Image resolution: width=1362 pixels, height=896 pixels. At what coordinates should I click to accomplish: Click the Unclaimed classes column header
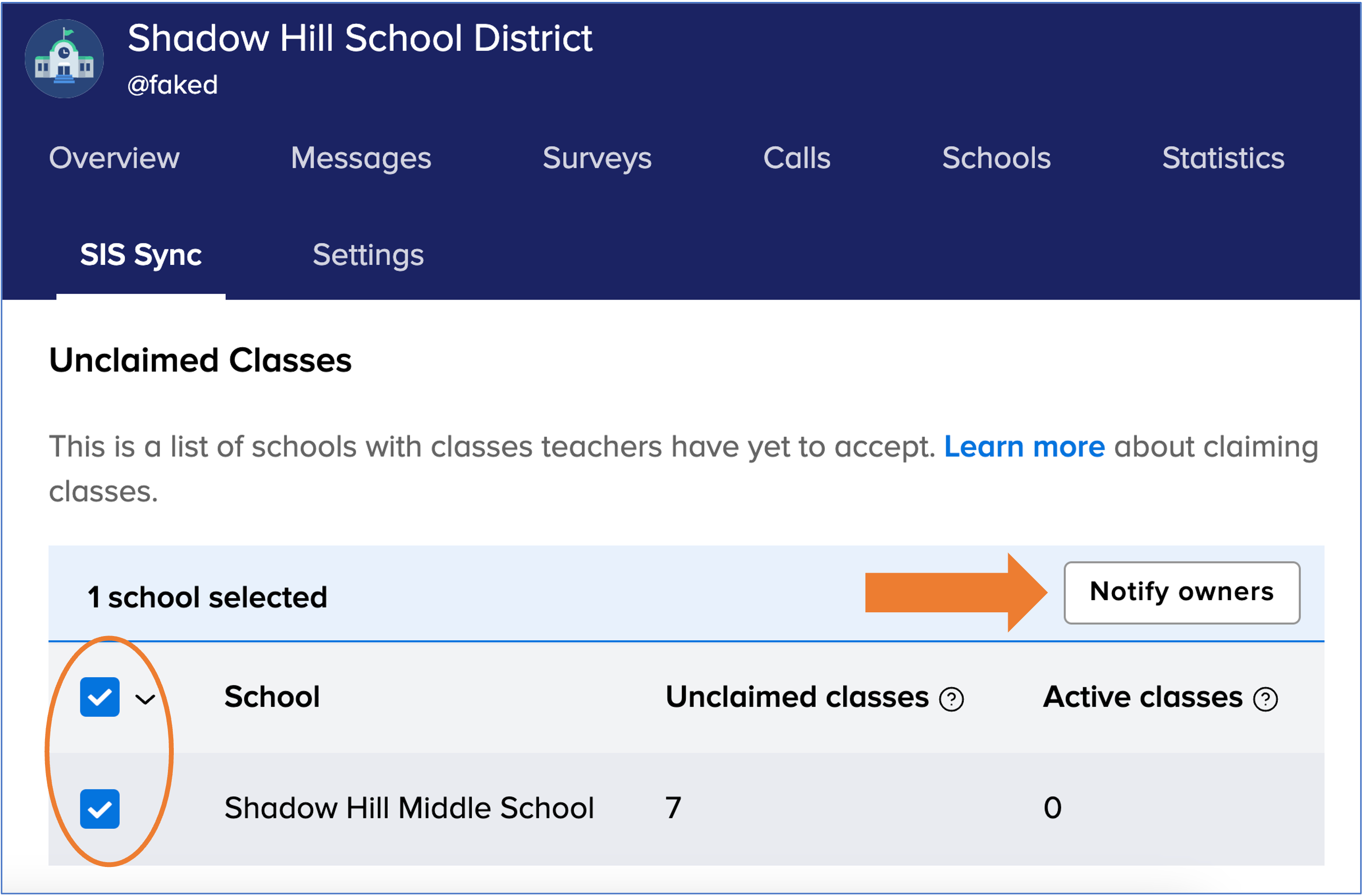797,697
